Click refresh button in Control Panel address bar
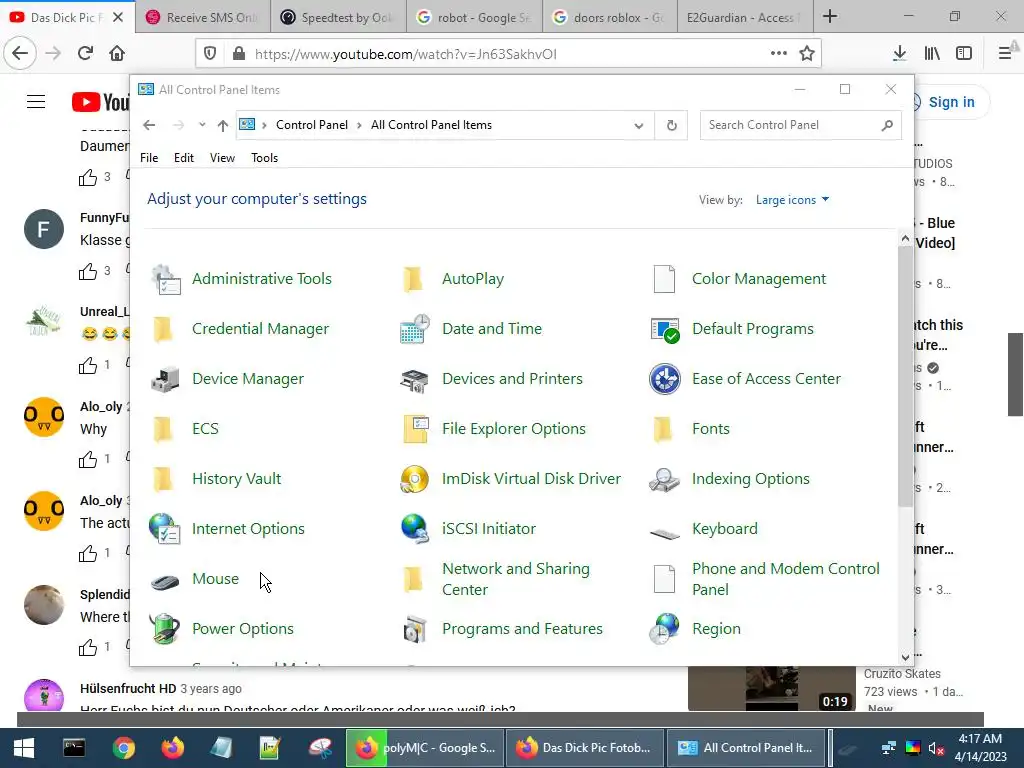 [x=671, y=125]
